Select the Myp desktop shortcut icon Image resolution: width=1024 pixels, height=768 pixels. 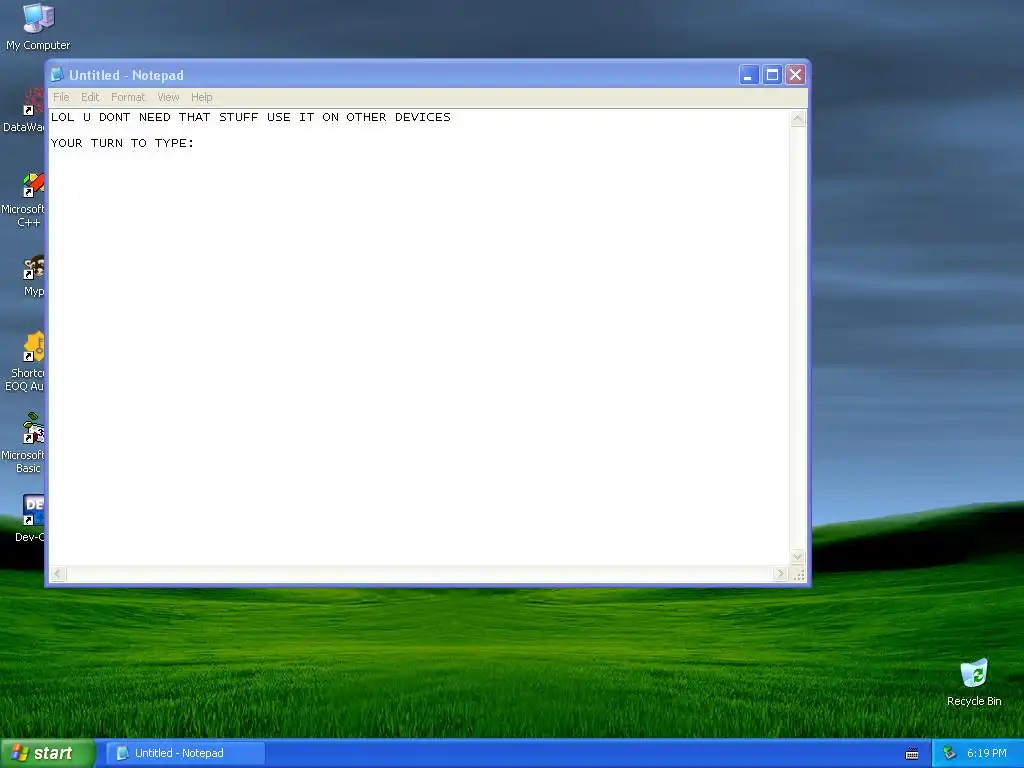tap(33, 276)
